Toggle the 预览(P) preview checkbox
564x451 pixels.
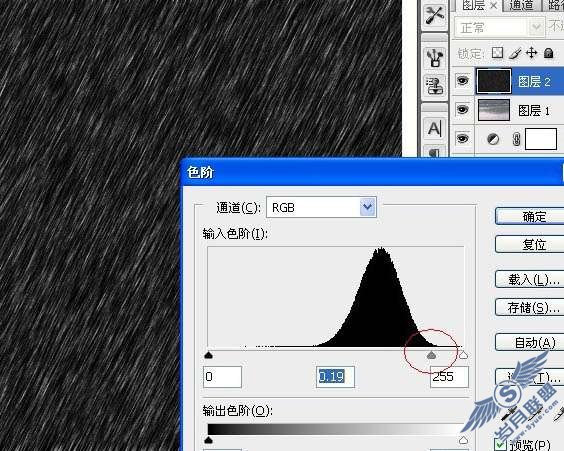tap(500, 445)
